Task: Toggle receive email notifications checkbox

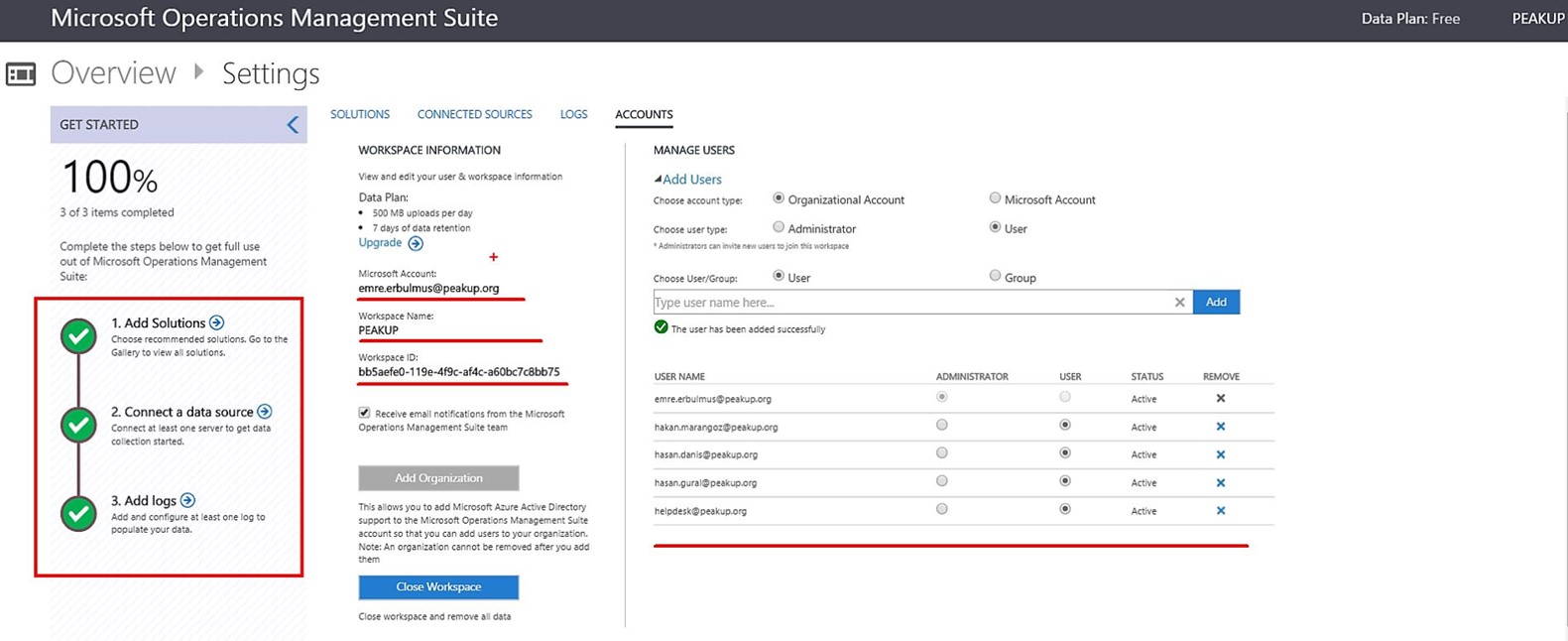Action: [364, 413]
